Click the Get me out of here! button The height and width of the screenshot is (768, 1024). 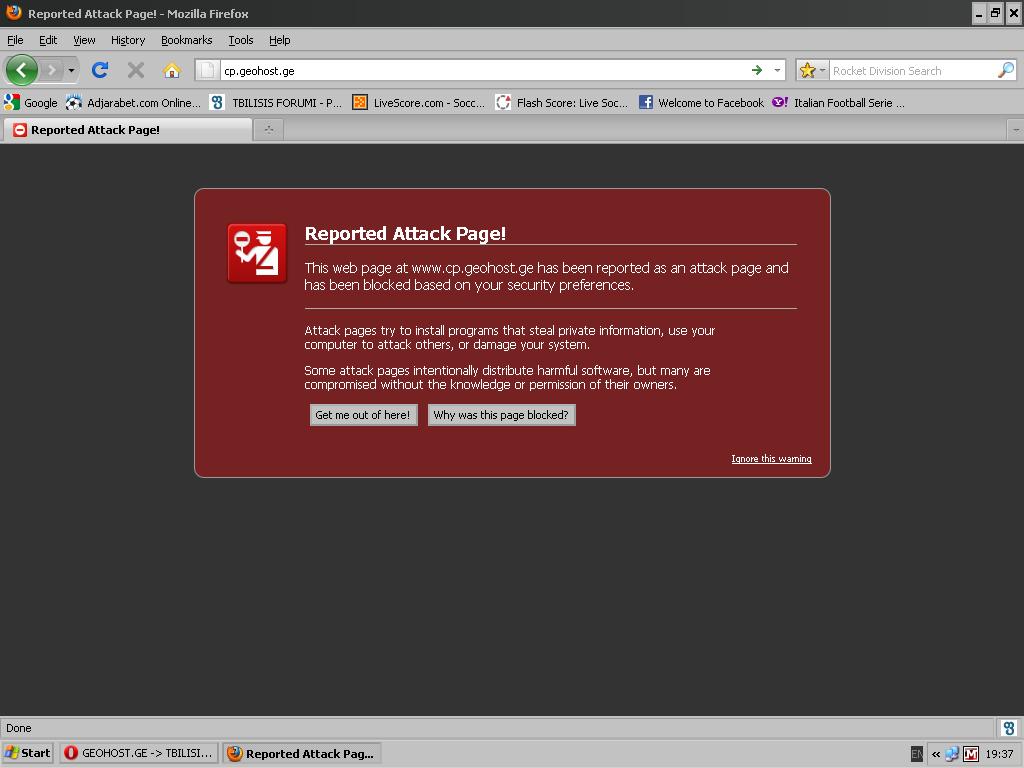[x=363, y=415]
